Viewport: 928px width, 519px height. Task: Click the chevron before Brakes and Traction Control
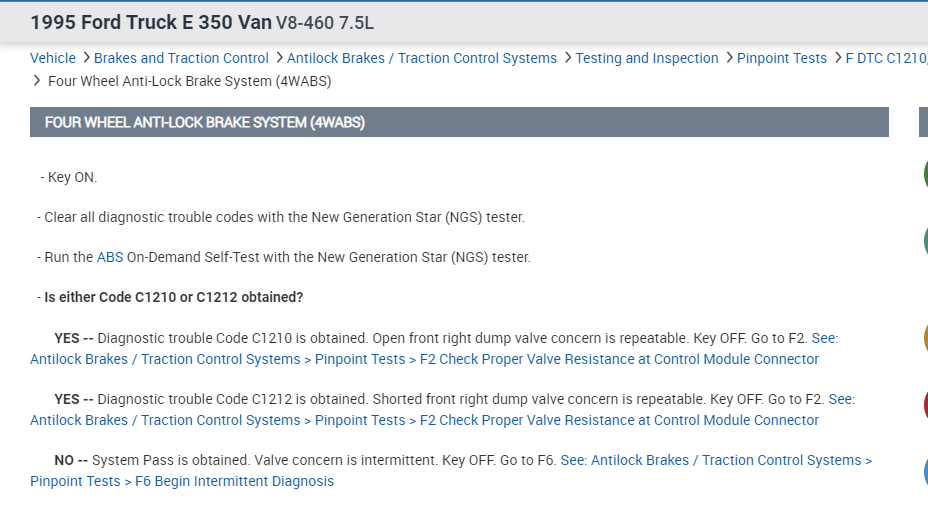pos(86,58)
